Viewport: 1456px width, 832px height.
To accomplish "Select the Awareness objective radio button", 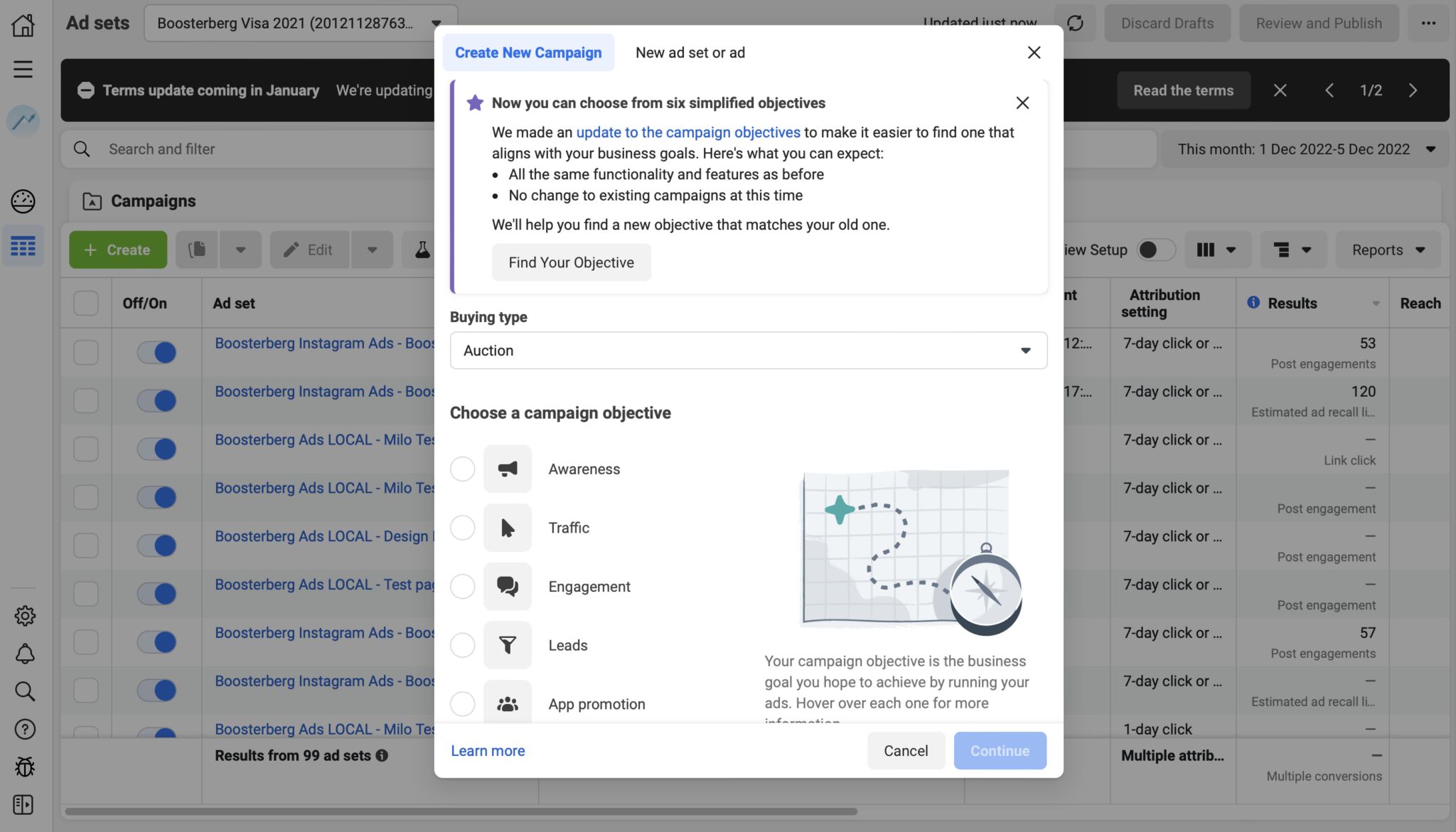I will (462, 469).
